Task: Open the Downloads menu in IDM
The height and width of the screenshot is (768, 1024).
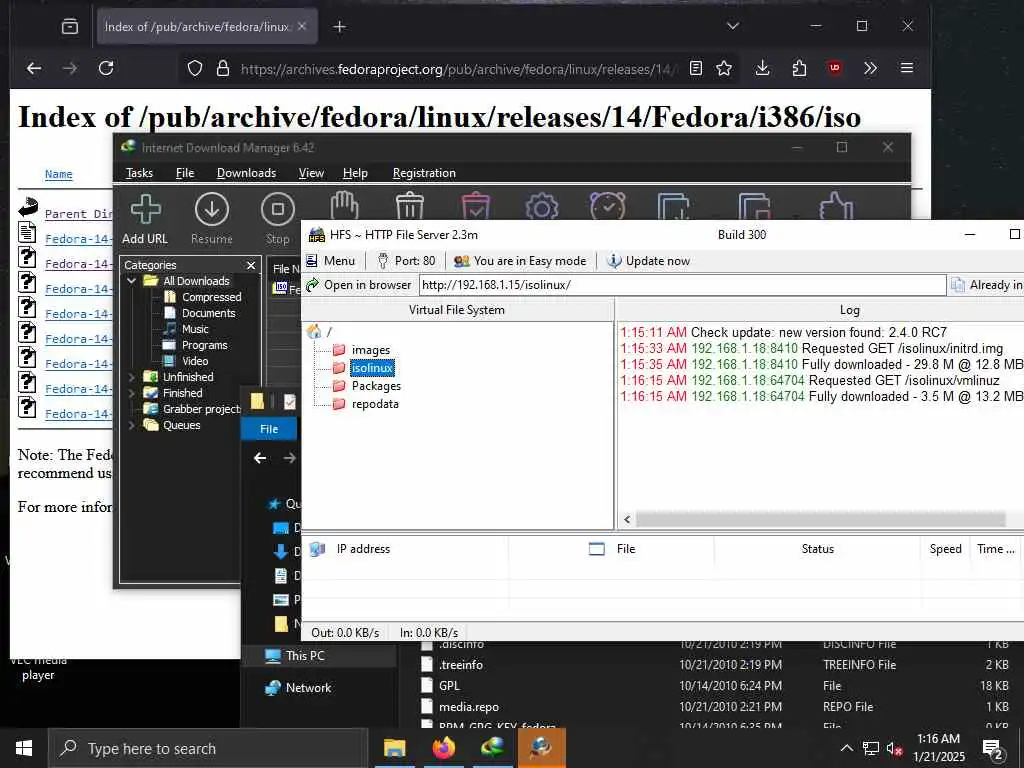Action: tap(246, 173)
